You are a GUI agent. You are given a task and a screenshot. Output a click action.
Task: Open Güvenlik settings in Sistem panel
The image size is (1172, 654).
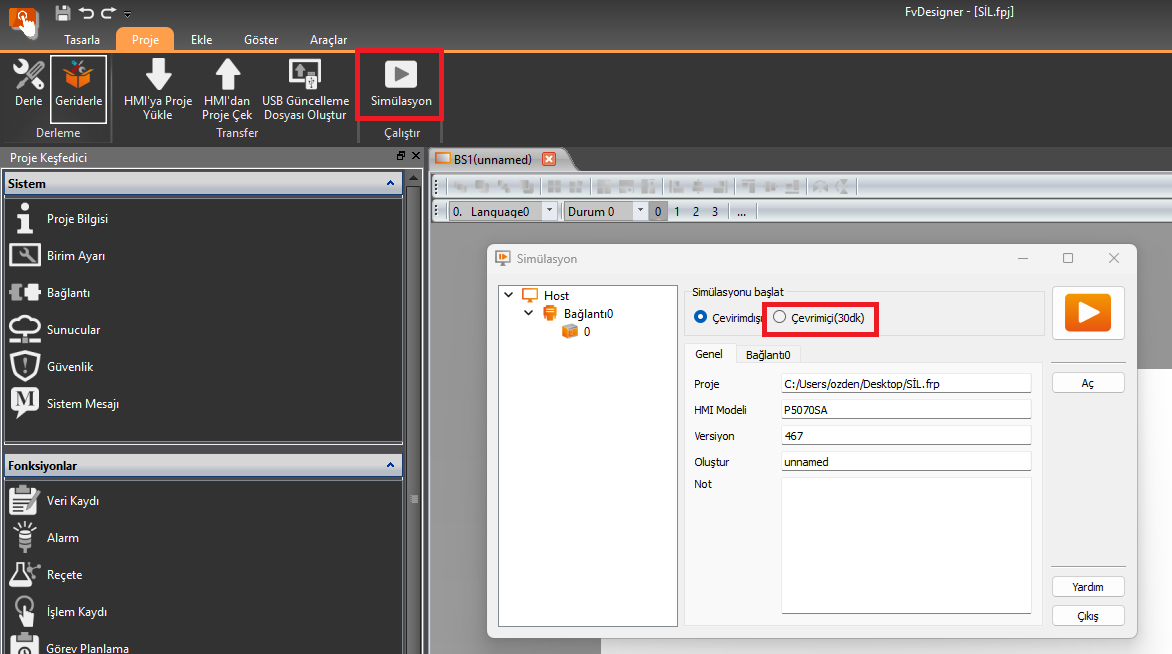tap(69, 367)
